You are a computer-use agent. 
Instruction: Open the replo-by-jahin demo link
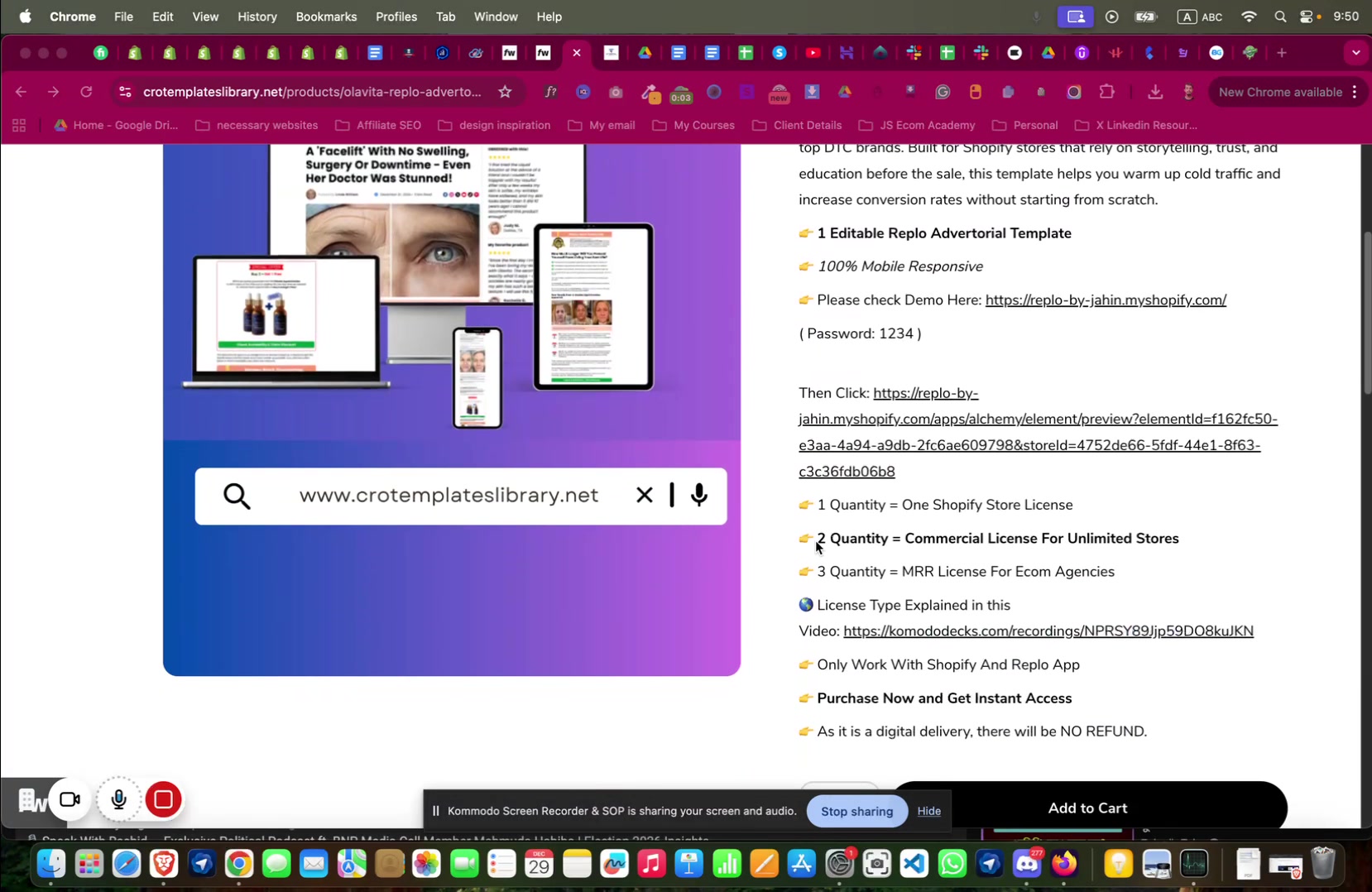coord(1105,300)
